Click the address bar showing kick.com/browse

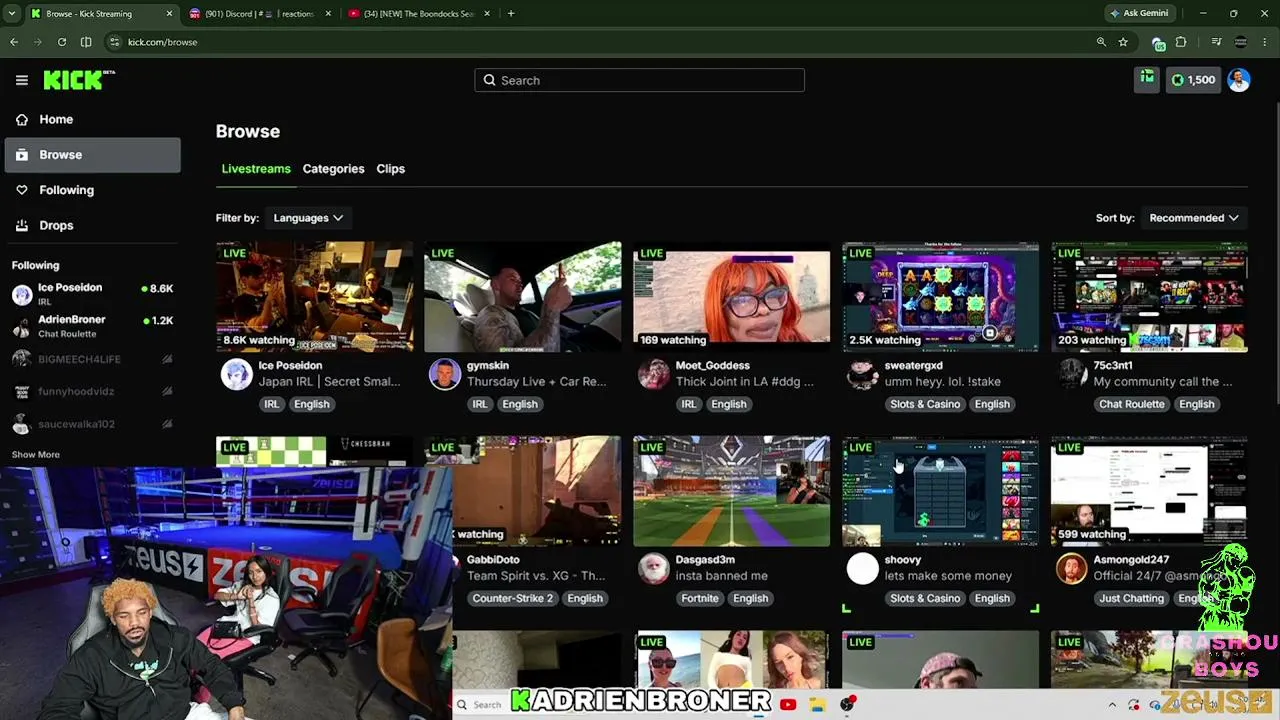coord(600,42)
